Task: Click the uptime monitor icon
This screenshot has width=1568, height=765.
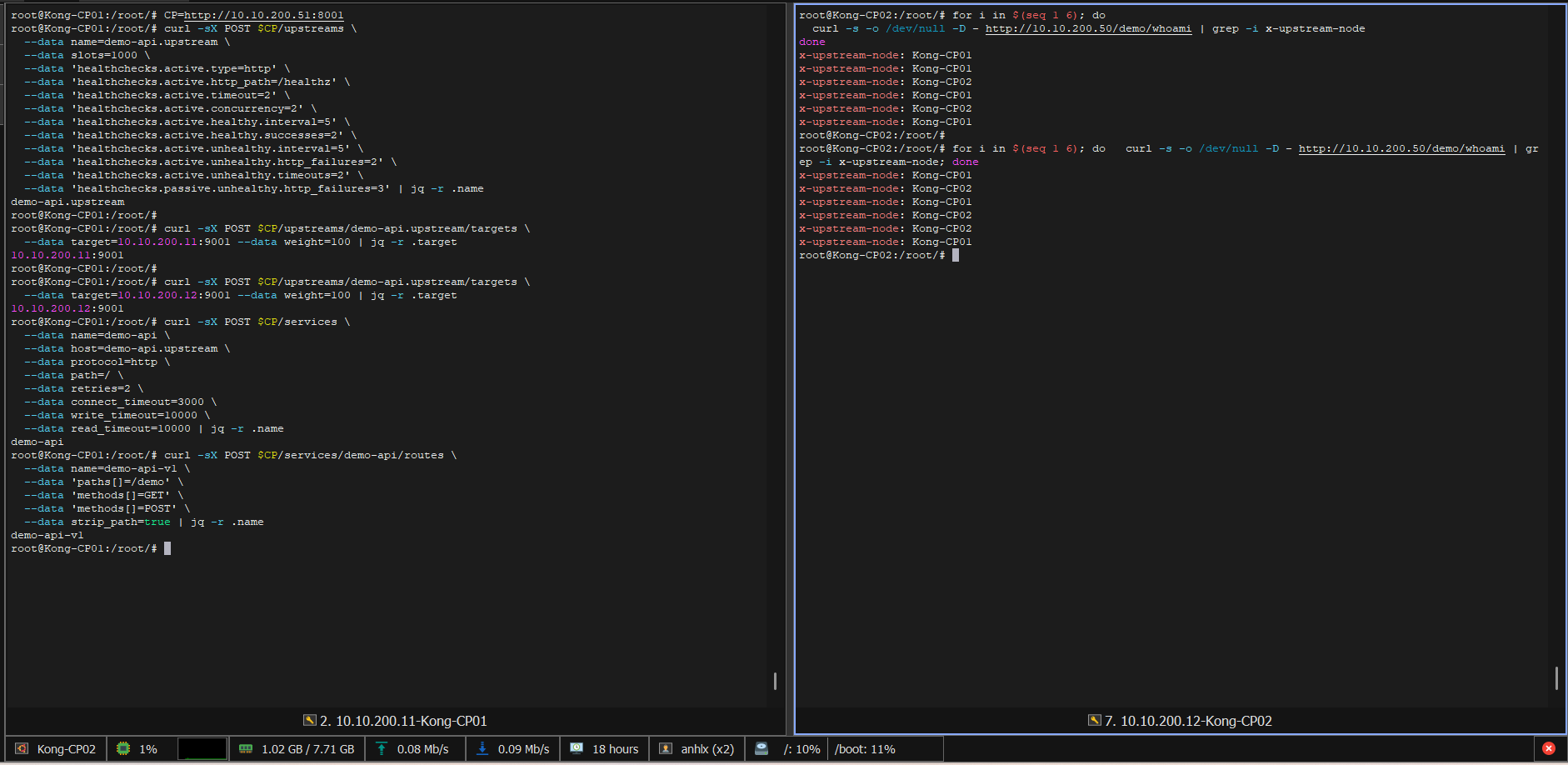Action: point(577,749)
